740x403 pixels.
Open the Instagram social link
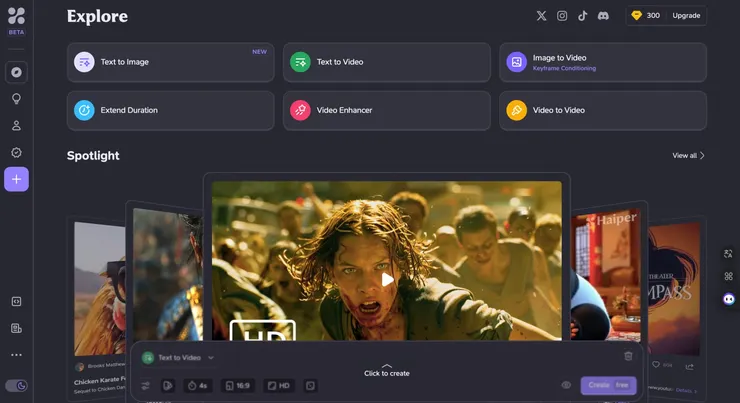pyautogui.click(x=562, y=16)
